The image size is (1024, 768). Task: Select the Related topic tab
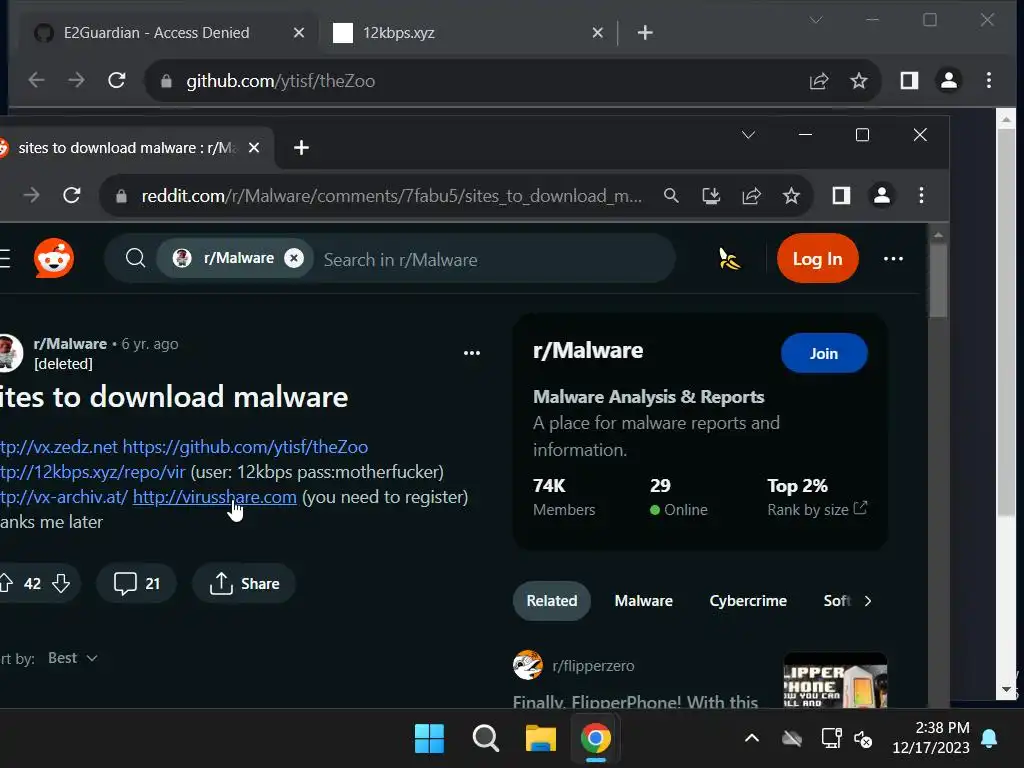[552, 601]
